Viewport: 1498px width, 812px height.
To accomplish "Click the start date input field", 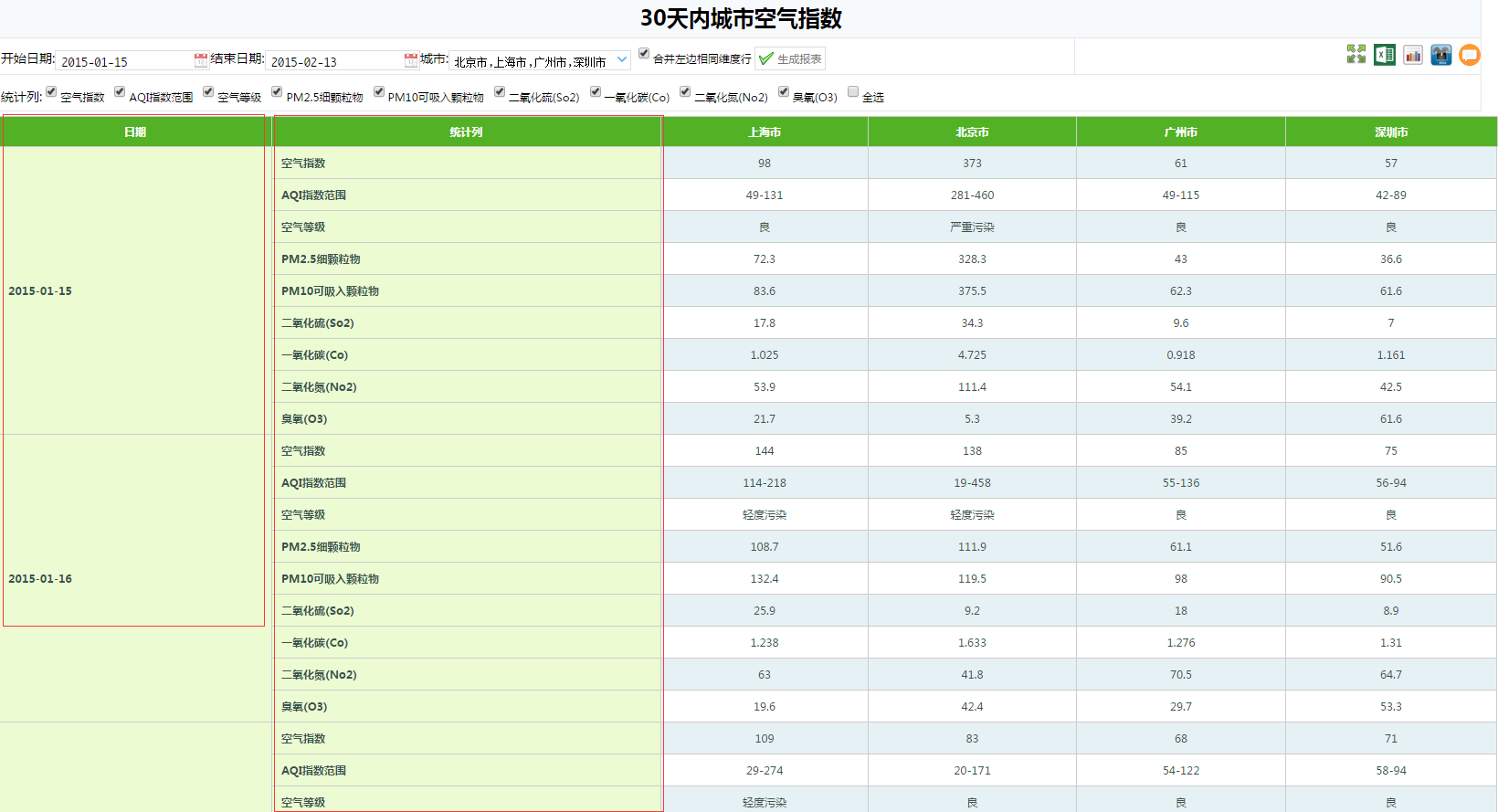I will (x=123, y=61).
